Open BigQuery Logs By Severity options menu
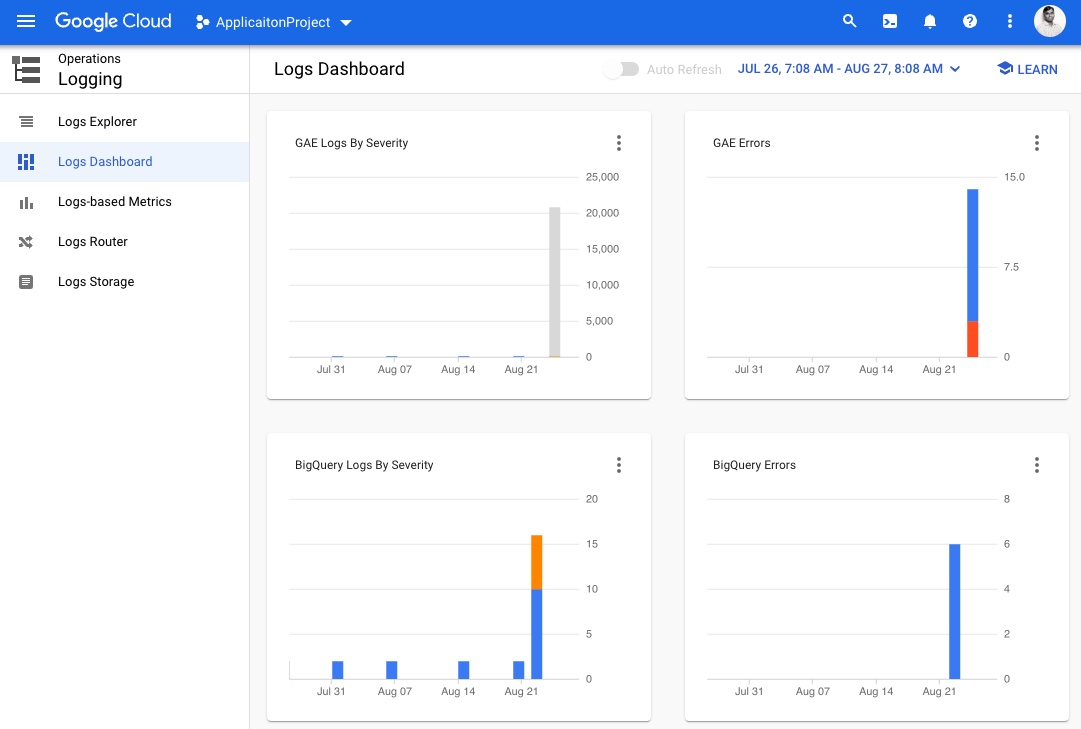This screenshot has height=729, width=1081. pyautogui.click(x=618, y=465)
